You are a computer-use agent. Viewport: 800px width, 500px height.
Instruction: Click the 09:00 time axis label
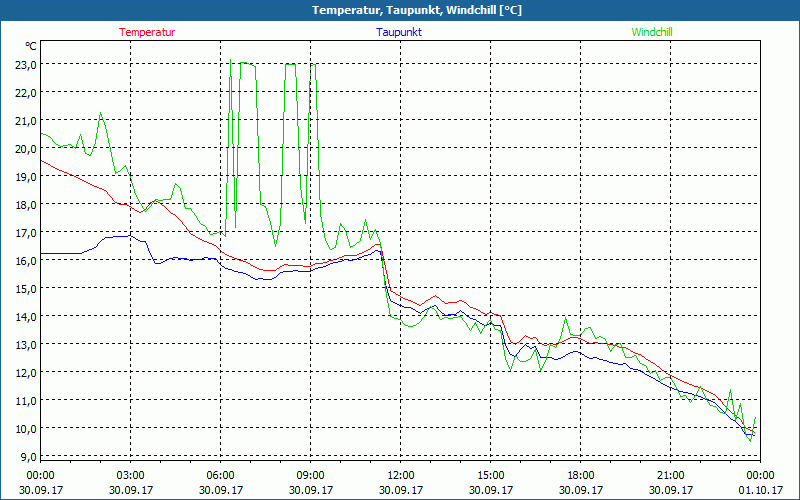[x=310, y=475]
